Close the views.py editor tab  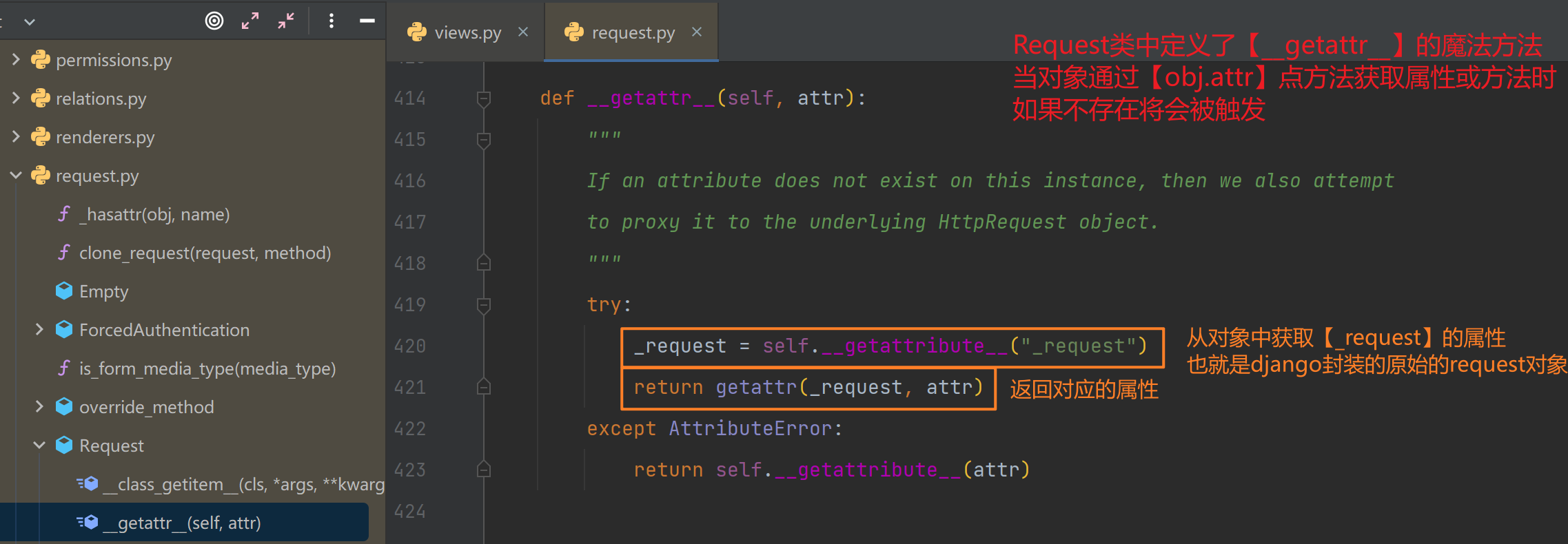click(523, 32)
